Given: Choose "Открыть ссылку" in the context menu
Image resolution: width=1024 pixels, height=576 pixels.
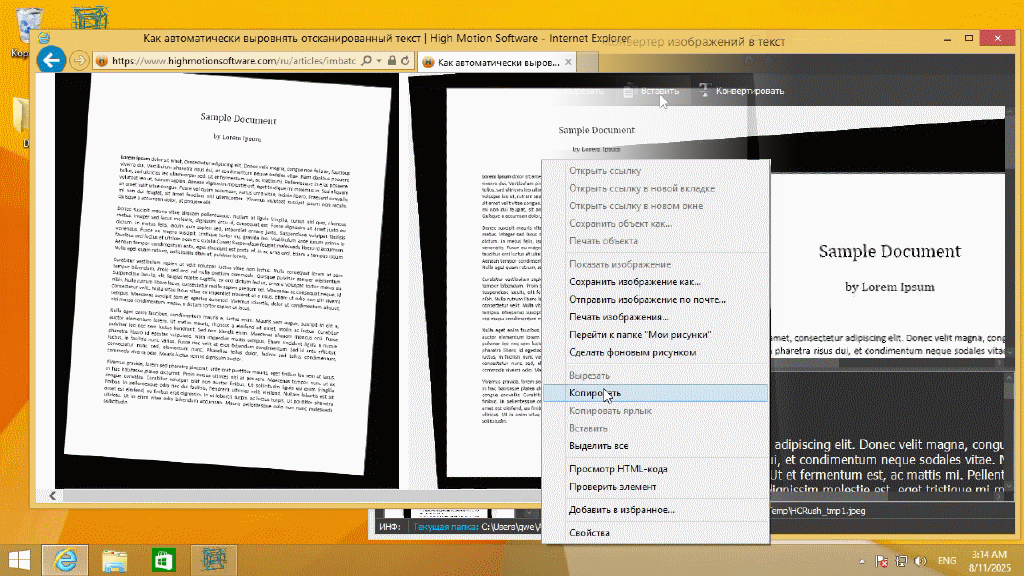Looking at the screenshot, I should tap(605, 170).
